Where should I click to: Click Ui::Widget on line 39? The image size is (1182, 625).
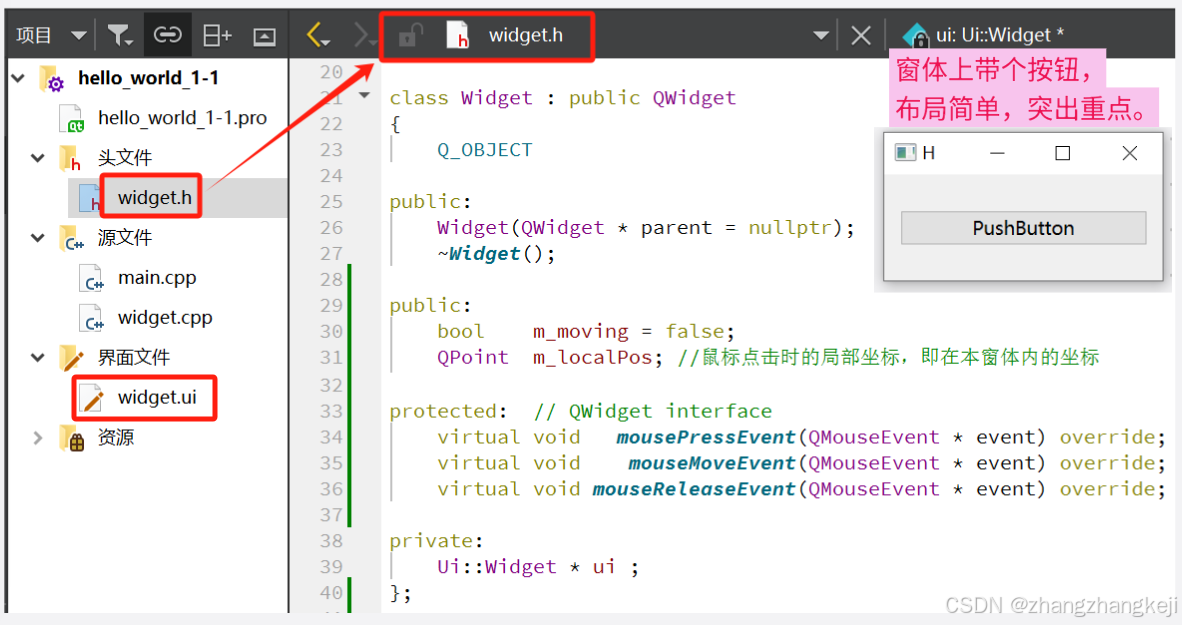497,567
